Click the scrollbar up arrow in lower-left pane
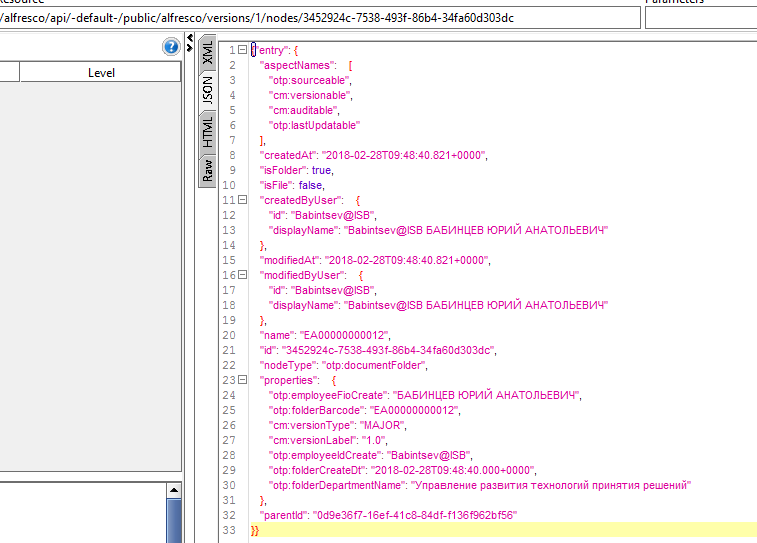This screenshot has height=543, width=757. pos(174,490)
